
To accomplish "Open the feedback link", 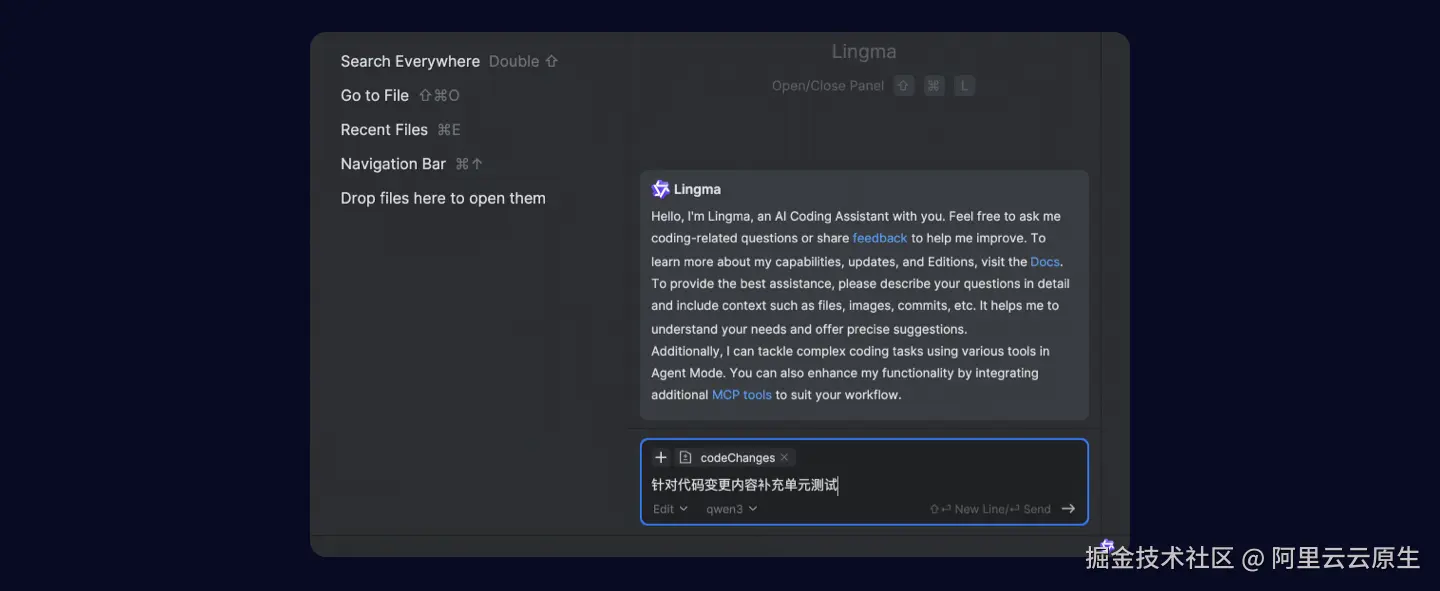I will [880, 238].
